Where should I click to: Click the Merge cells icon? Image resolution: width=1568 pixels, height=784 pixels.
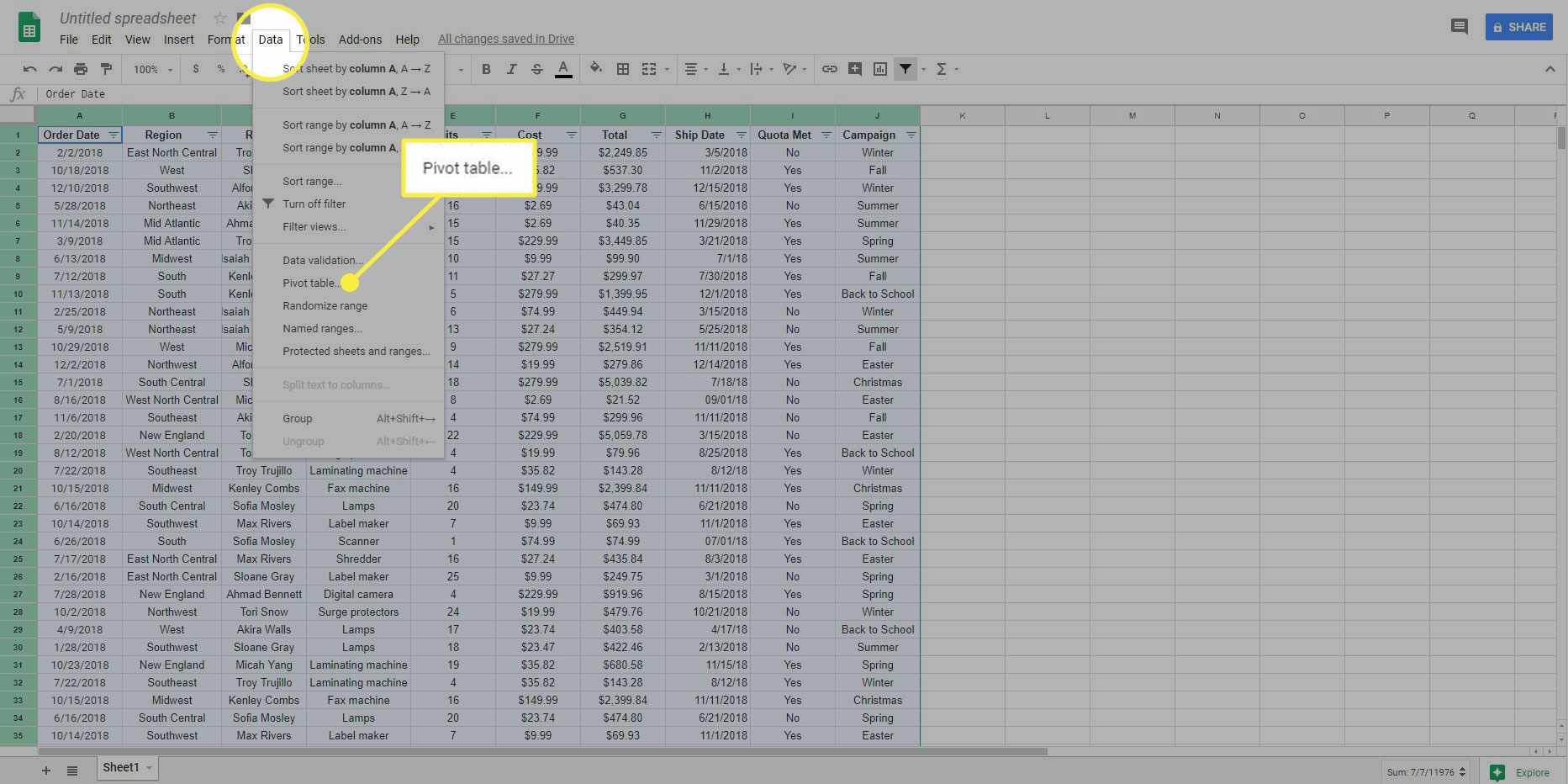649,69
